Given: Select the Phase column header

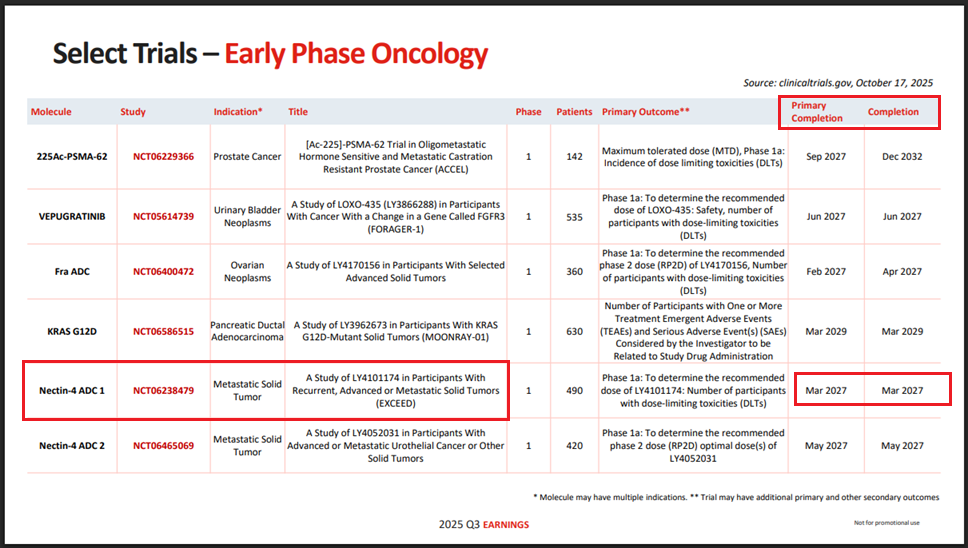Looking at the screenshot, I should click(527, 112).
